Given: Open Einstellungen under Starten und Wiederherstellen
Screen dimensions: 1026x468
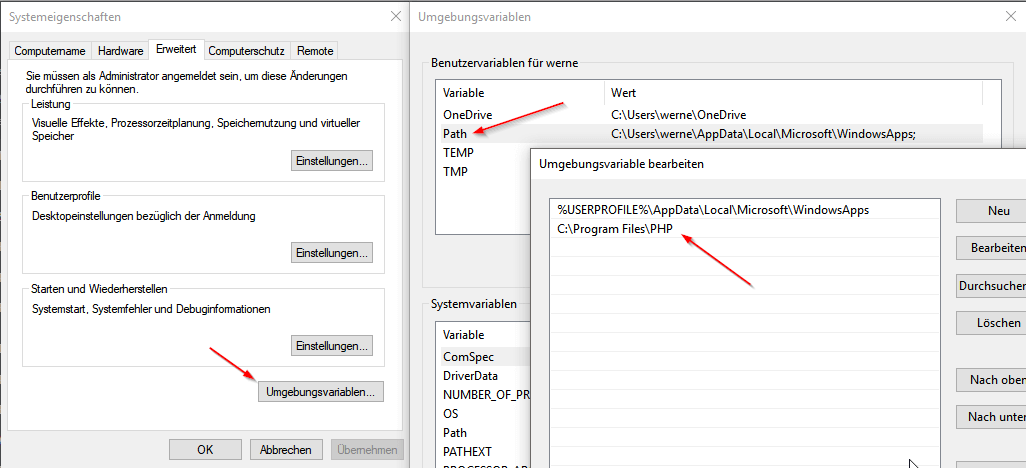Looking at the screenshot, I should click(332, 346).
